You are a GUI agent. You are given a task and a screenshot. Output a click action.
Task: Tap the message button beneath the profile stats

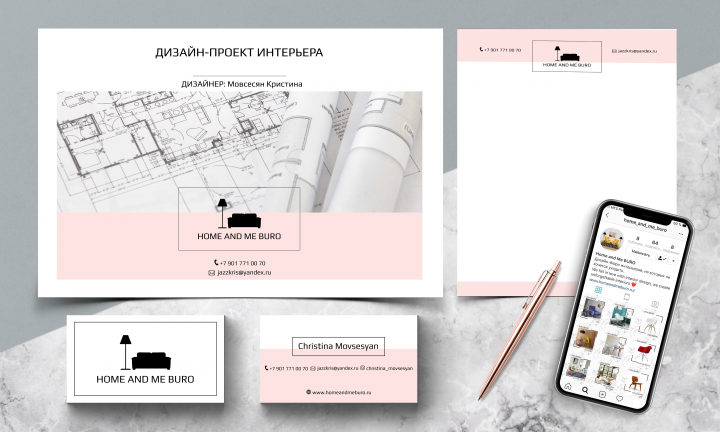click(x=641, y=253)
